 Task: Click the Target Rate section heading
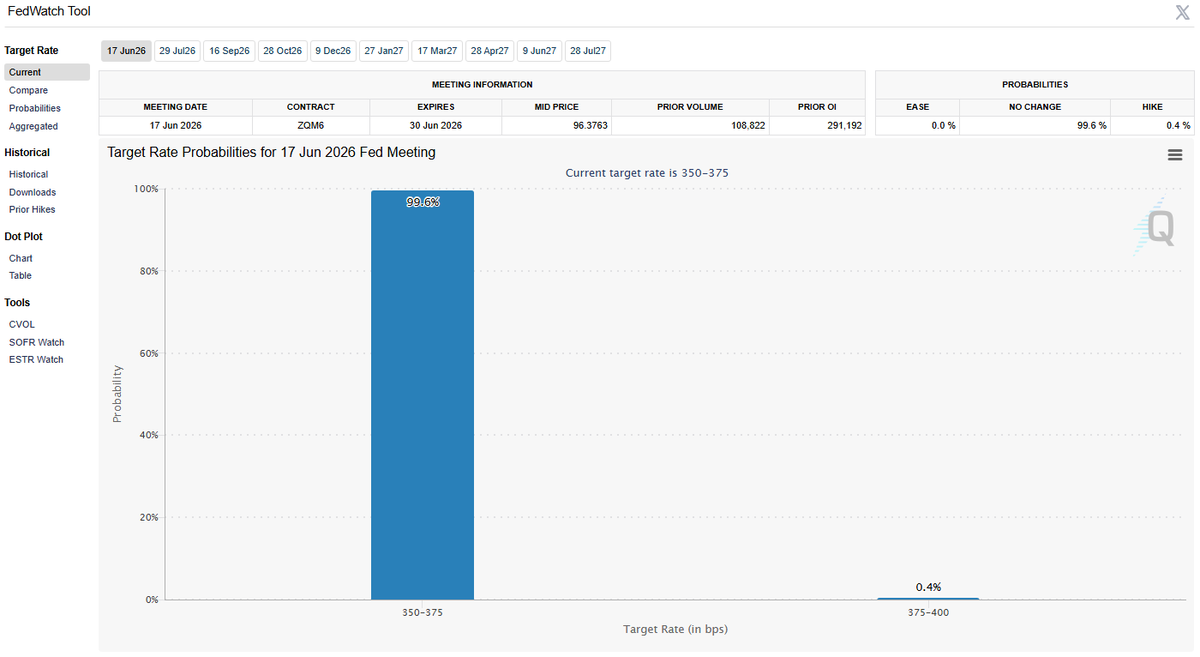(31, 50)
